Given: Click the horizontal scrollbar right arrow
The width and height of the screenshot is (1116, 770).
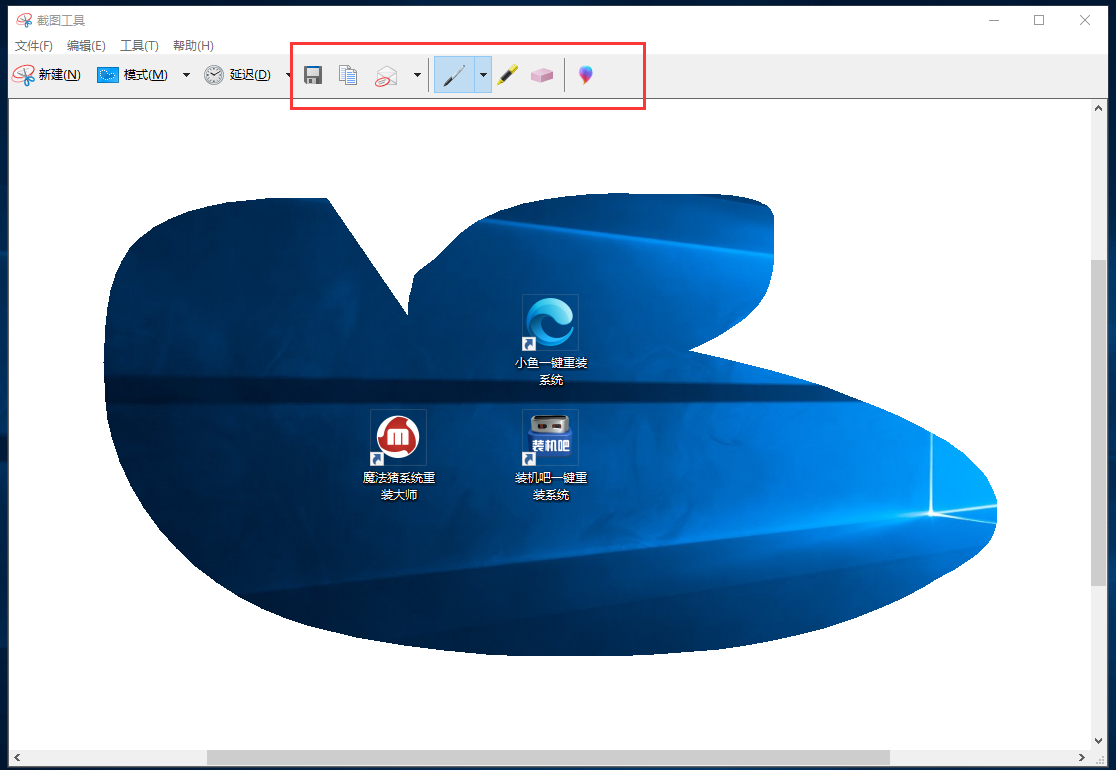Looking at the screenshot, I should click(1081, 757).
